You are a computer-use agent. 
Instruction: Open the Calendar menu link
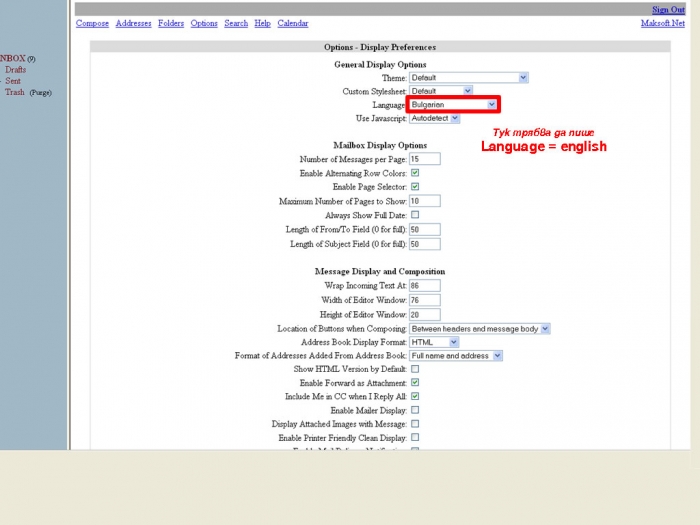293,23
